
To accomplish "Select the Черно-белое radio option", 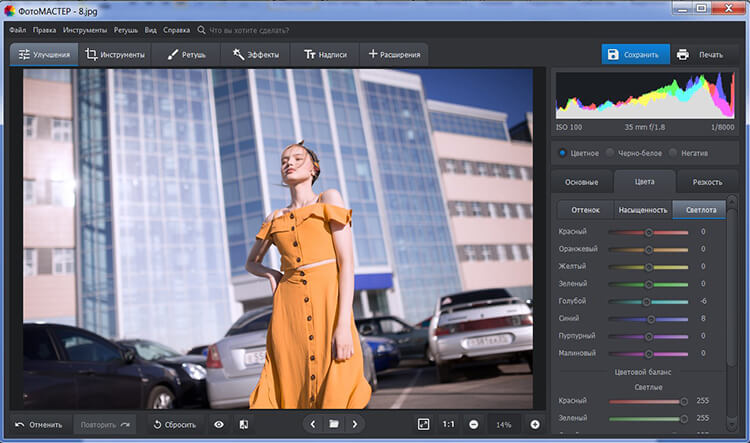I will (609, 153).
